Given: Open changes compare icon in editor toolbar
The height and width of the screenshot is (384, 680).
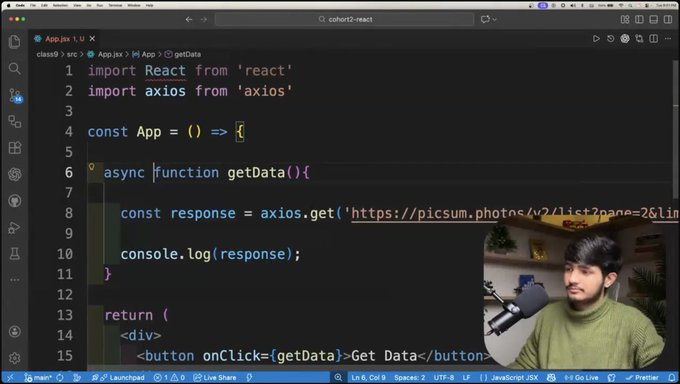Looking at the screenshot, I should 639,39.
